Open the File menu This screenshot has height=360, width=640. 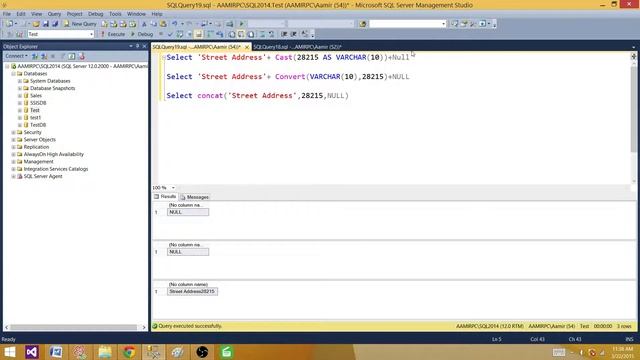(7, 14)
